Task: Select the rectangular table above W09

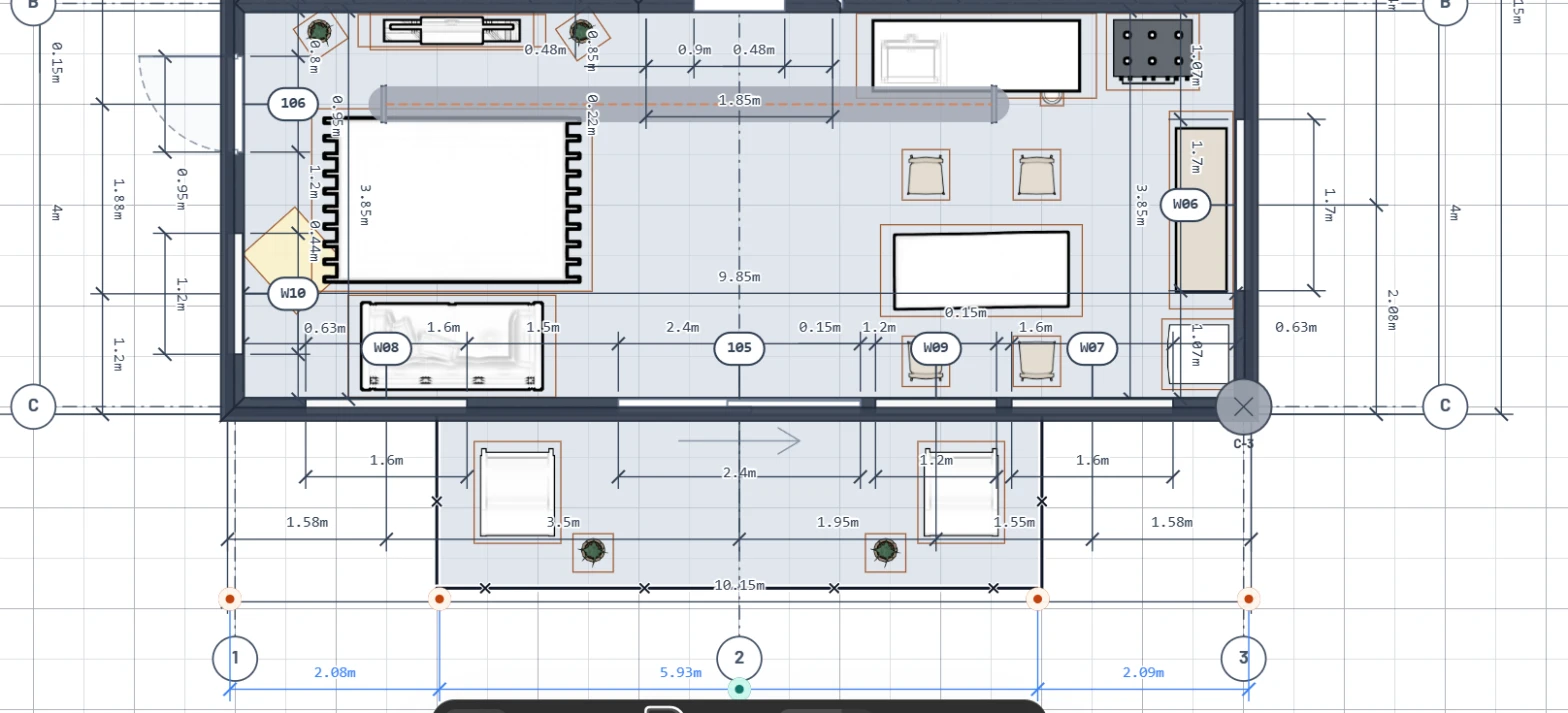Action: point(981,271)
